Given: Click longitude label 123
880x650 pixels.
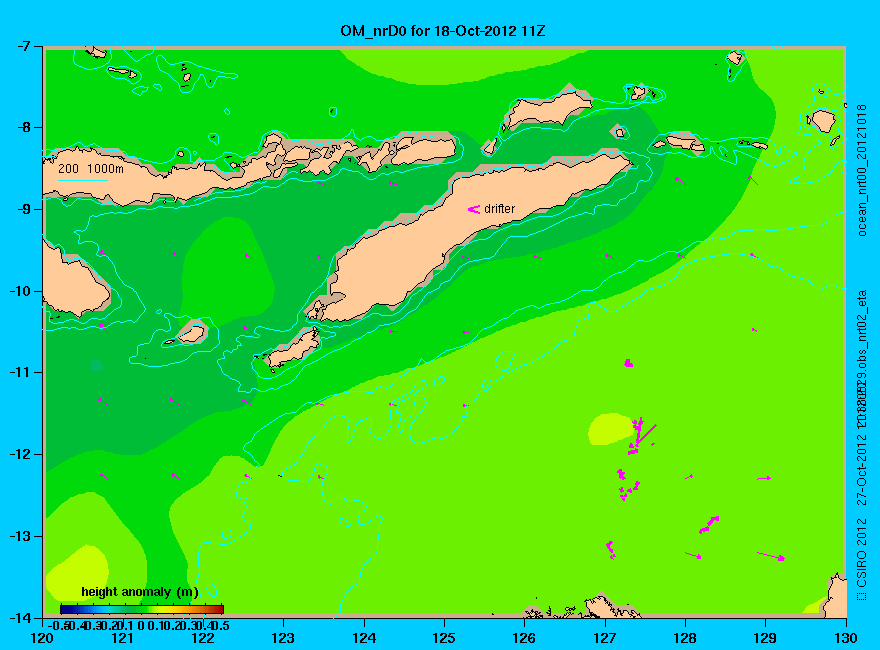Looking at the screenshot, I should tap(283, 638).
